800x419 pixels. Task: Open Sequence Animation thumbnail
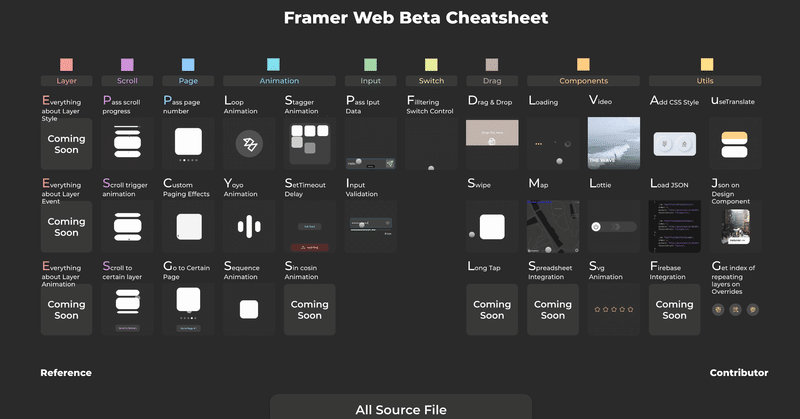[x=249, y=309]
